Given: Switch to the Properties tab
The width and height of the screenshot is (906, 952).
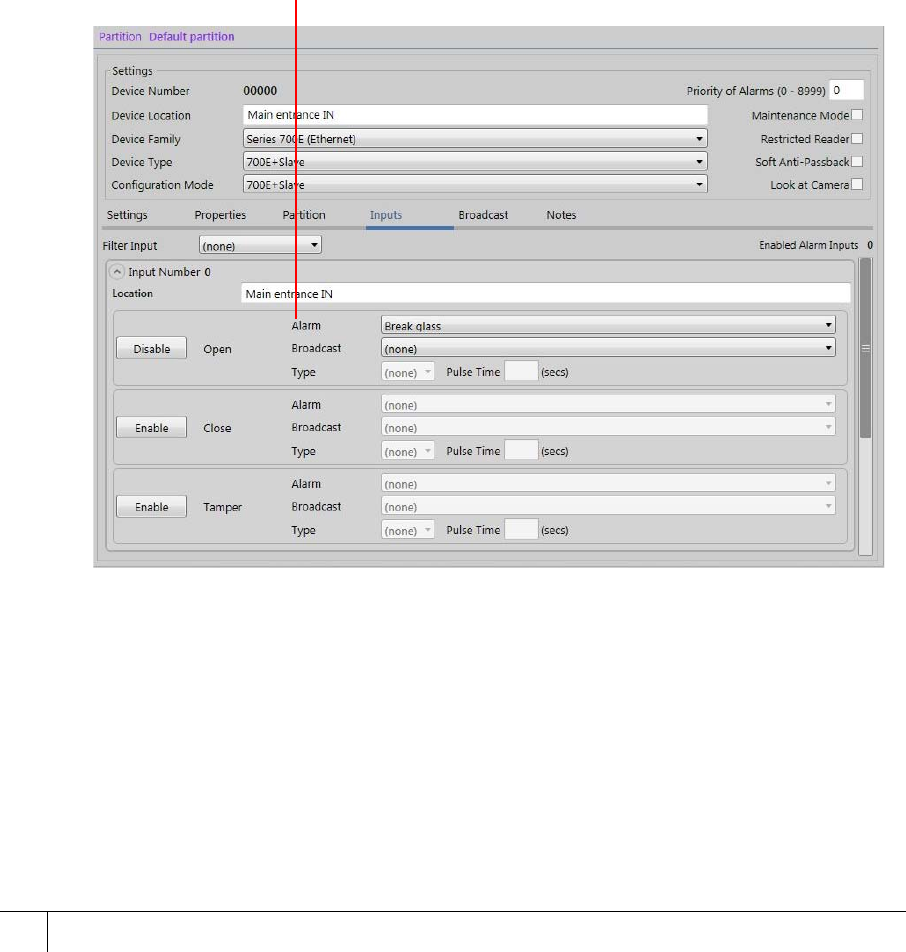Looking at the screenshot, I should coord(220,215).
